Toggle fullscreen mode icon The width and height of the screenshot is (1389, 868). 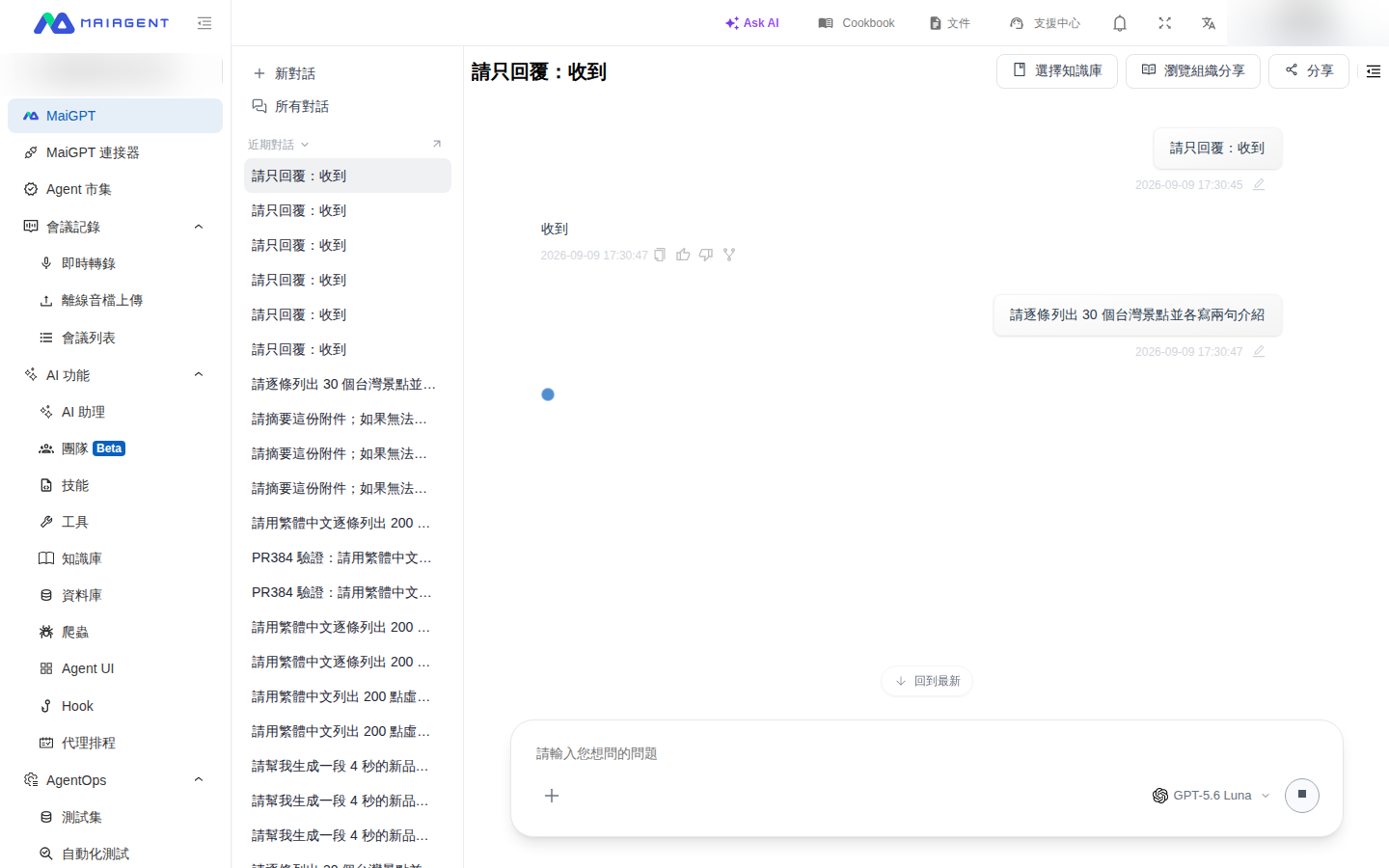(x=1165, y=23)
